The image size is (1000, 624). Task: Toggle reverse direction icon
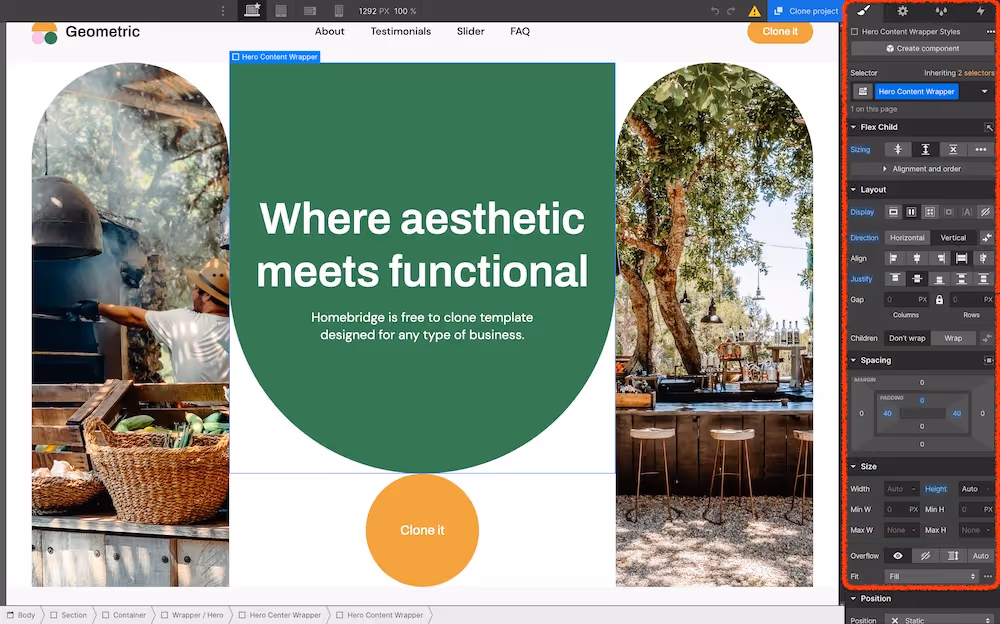click(x=987, y=237)
